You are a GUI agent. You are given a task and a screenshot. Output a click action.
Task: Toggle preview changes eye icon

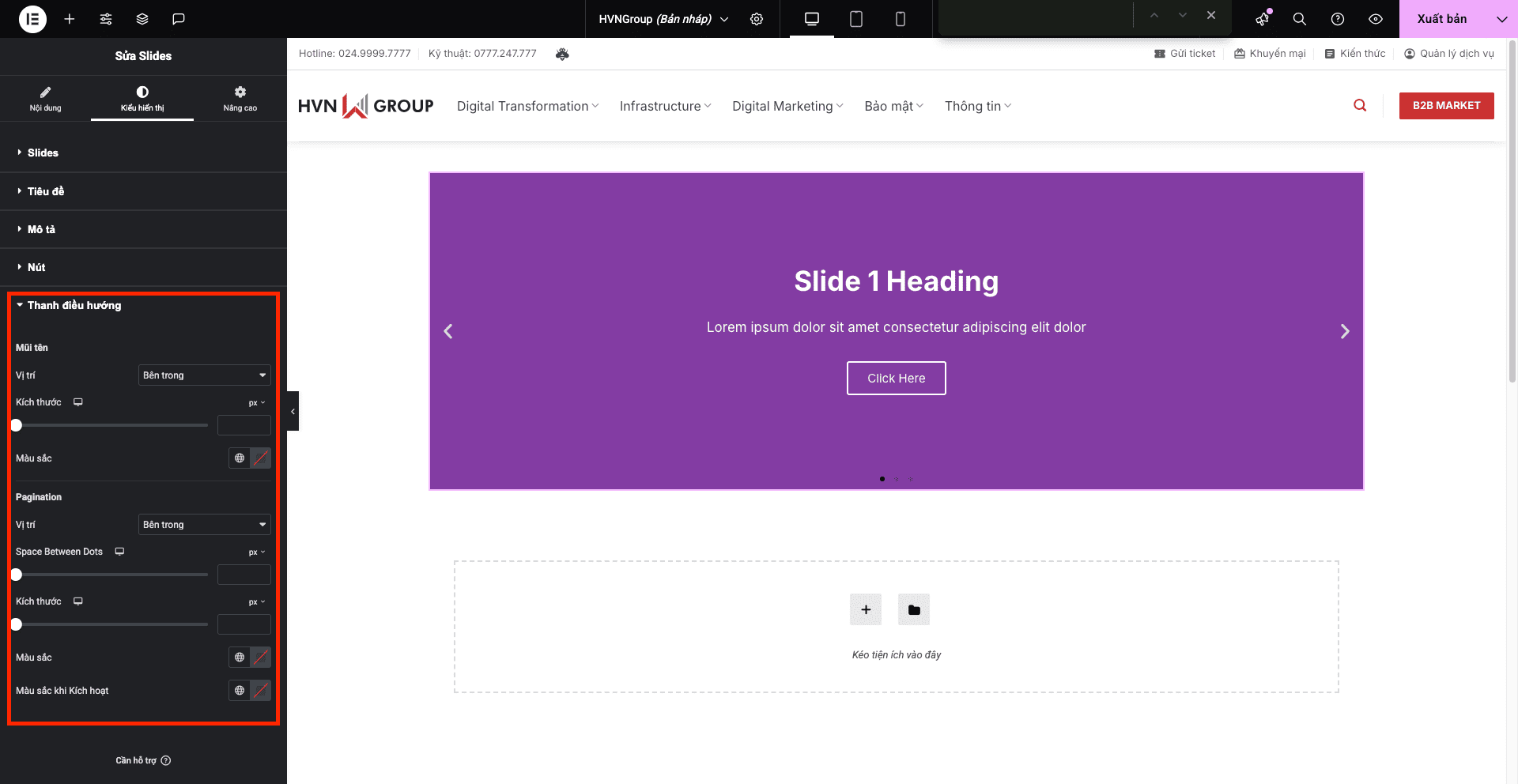[x=1376, y=19]
